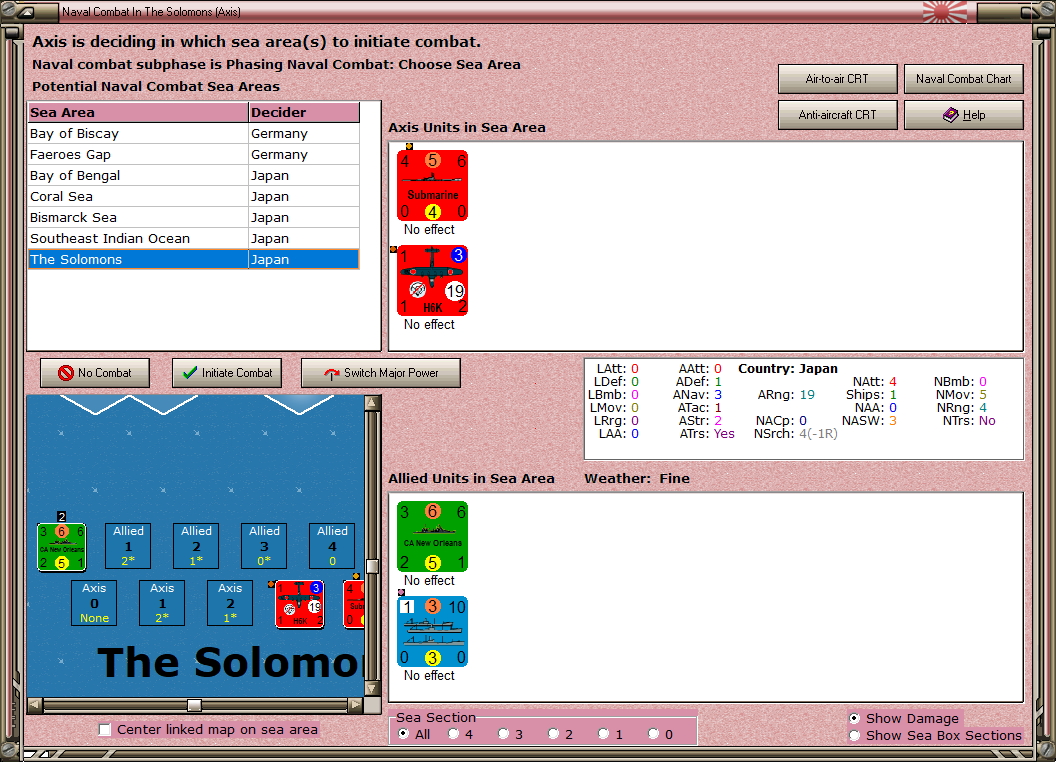Click map scroll up arrow
This screenshot has height=762, width=1056.
[372, 403]
